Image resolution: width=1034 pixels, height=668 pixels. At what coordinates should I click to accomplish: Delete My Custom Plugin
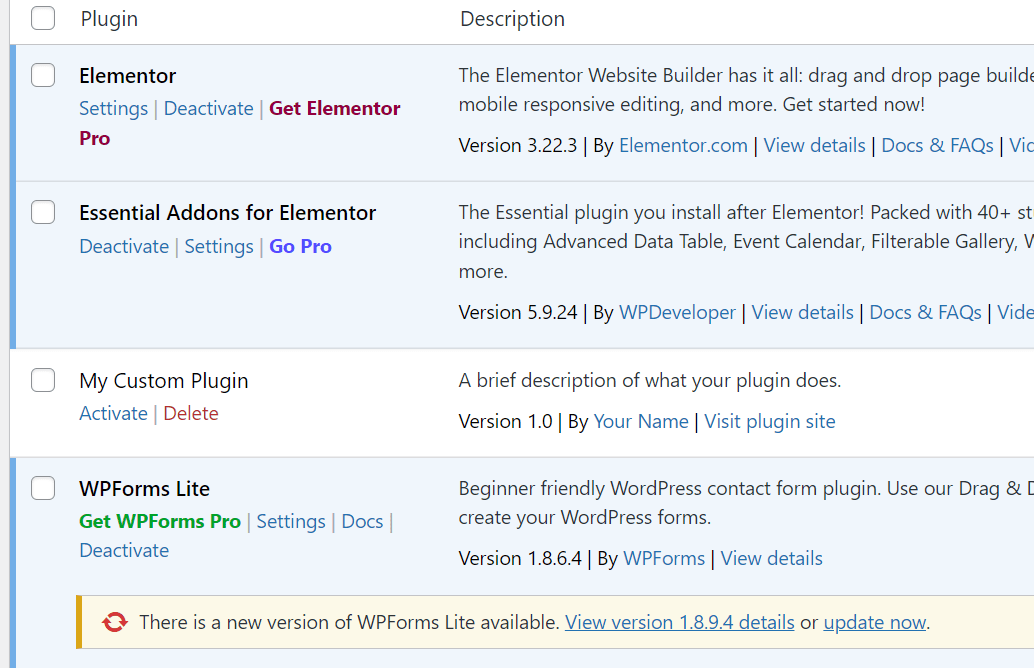coord(190,413)
